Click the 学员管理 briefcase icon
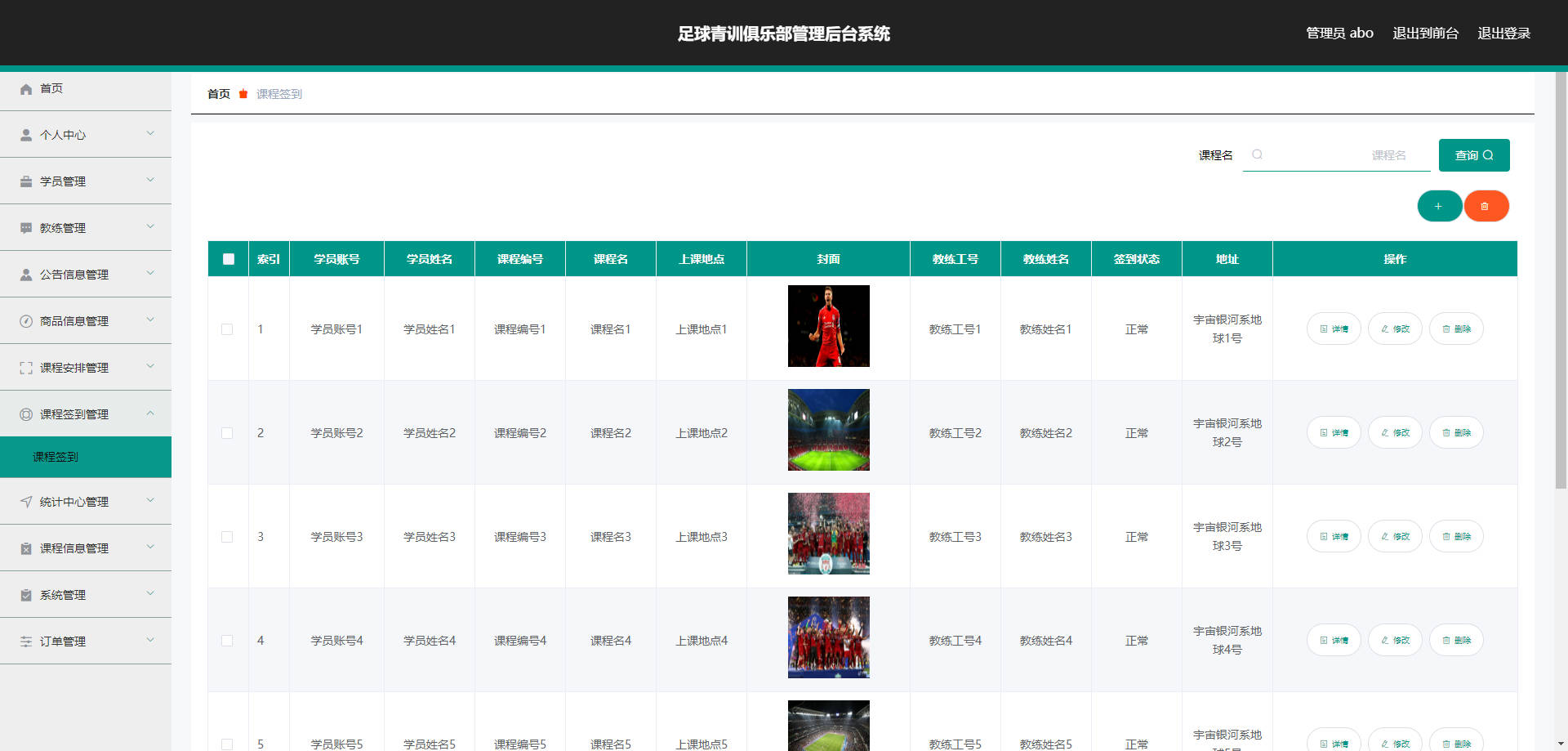This screenshot has height=751, width=1568. pyautogui.click(x=26, y=181)
